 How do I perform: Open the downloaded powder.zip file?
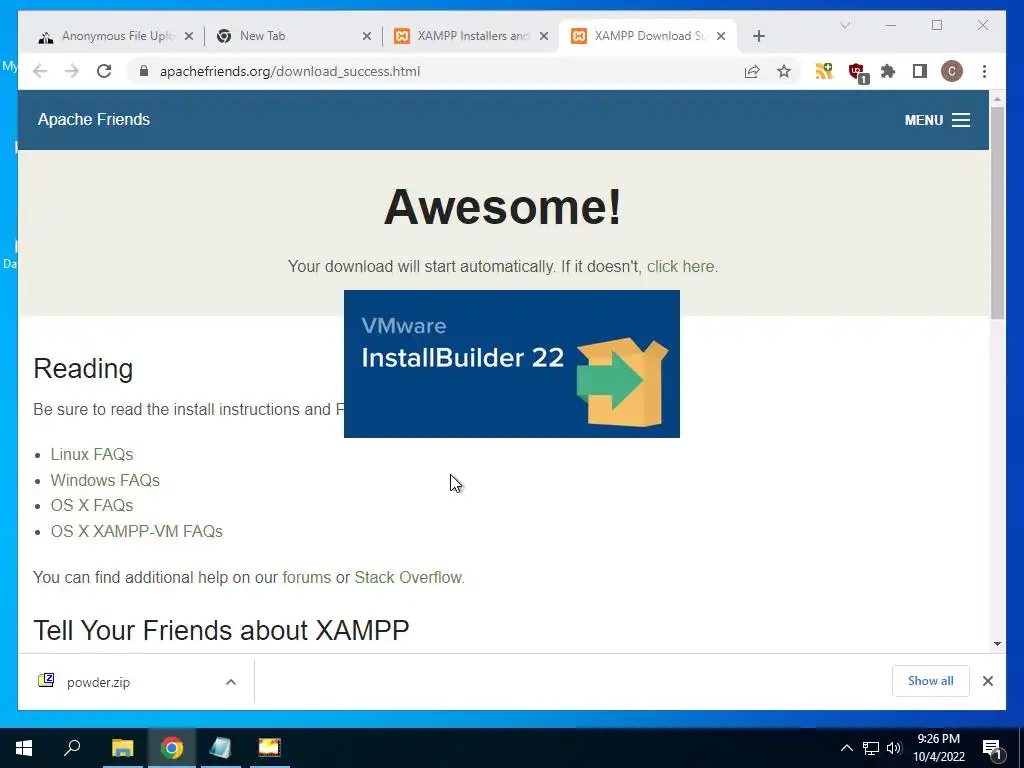(98, 682)
